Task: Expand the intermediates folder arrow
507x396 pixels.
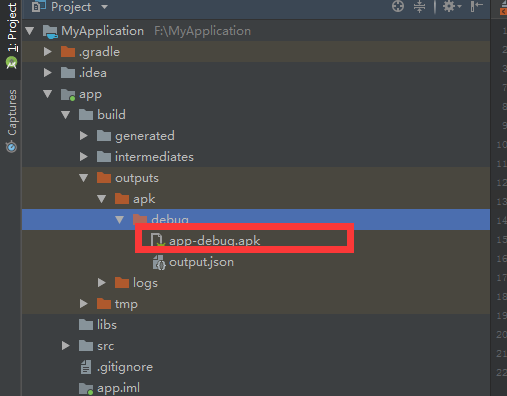Action: click(x=84, y=157)
